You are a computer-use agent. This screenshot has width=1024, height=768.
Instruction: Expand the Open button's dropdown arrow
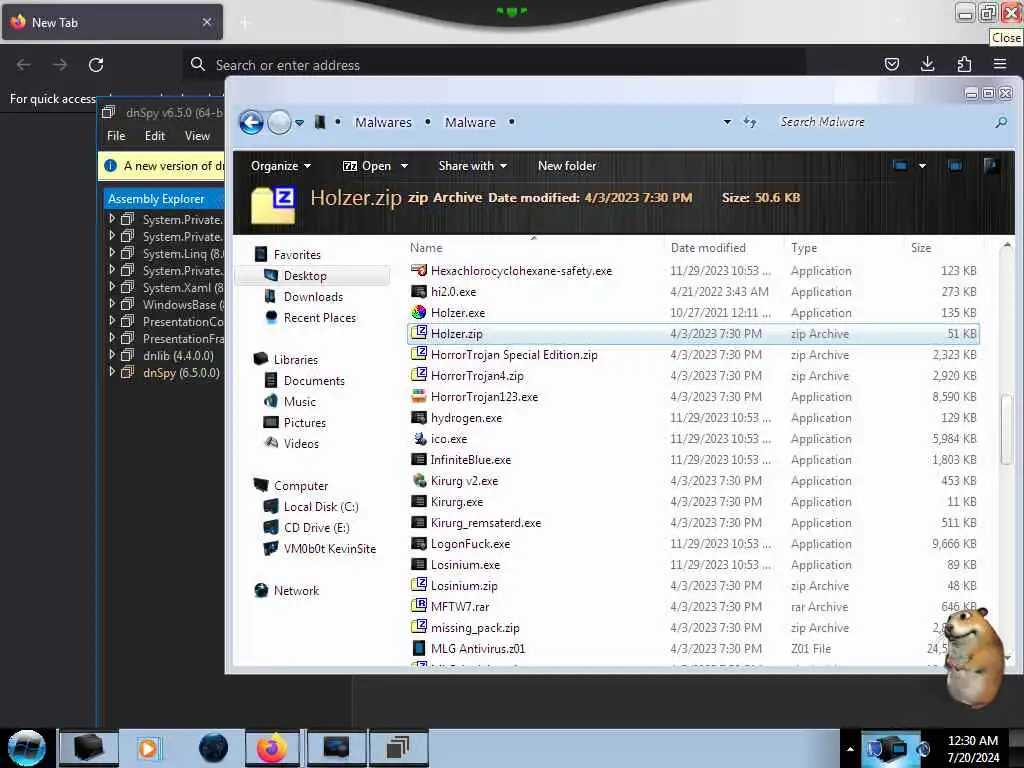tap(404, 166)
